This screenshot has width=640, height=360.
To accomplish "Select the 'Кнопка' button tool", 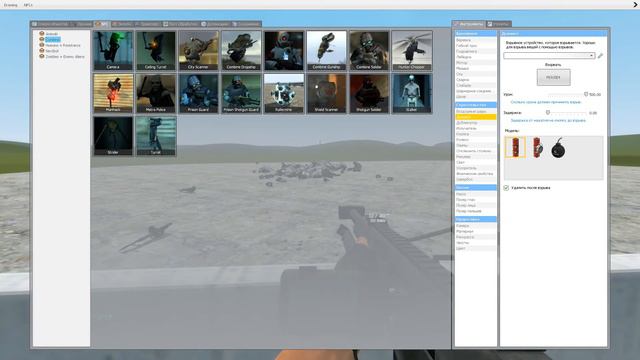I will pyautogui.click(x=476, y=134).
